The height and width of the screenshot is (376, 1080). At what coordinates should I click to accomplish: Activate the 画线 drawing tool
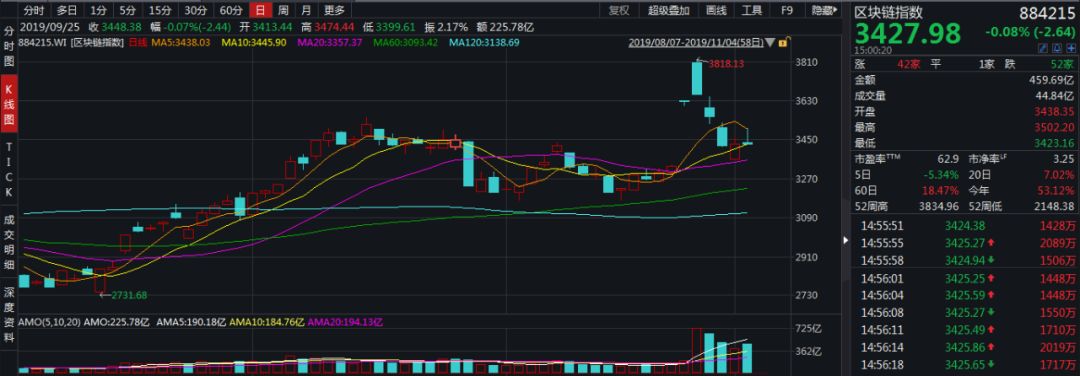[x=716, y=10]
